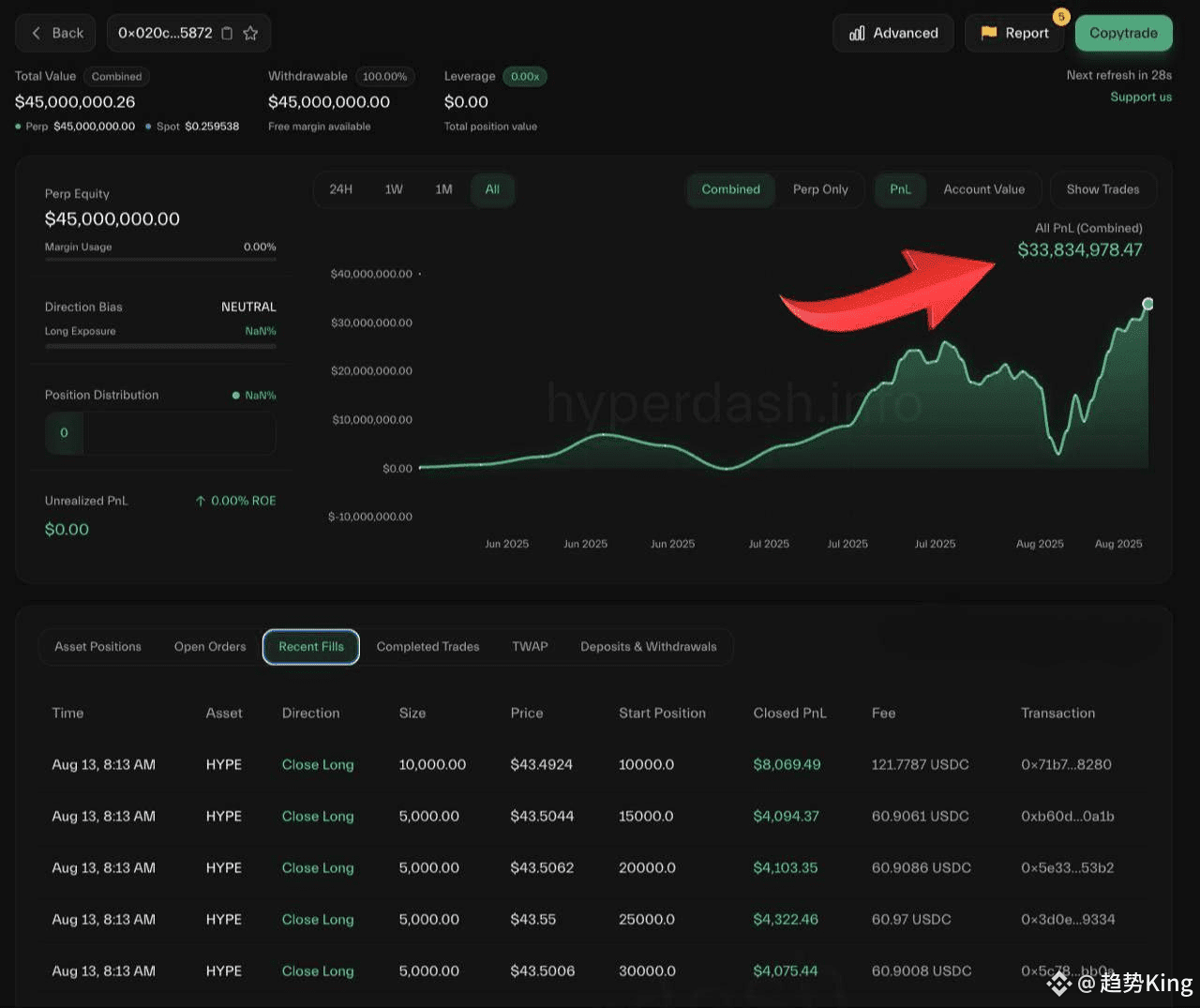Copy the wallet address with clipboard icon
The width and height of the screenshot is (1200, 1008).
[x=227, y=33]
